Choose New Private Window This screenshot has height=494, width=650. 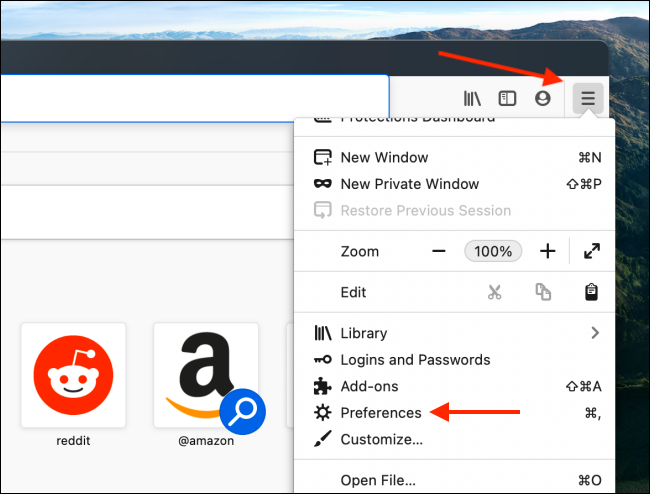tap(409, 184)
